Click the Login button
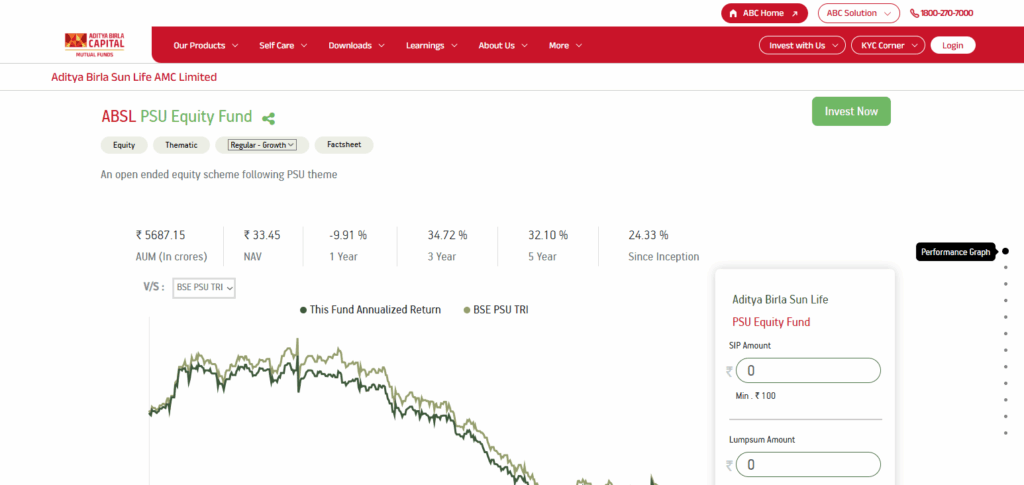The width and height of the screenshot is (1024, 485). click(953, 45)
